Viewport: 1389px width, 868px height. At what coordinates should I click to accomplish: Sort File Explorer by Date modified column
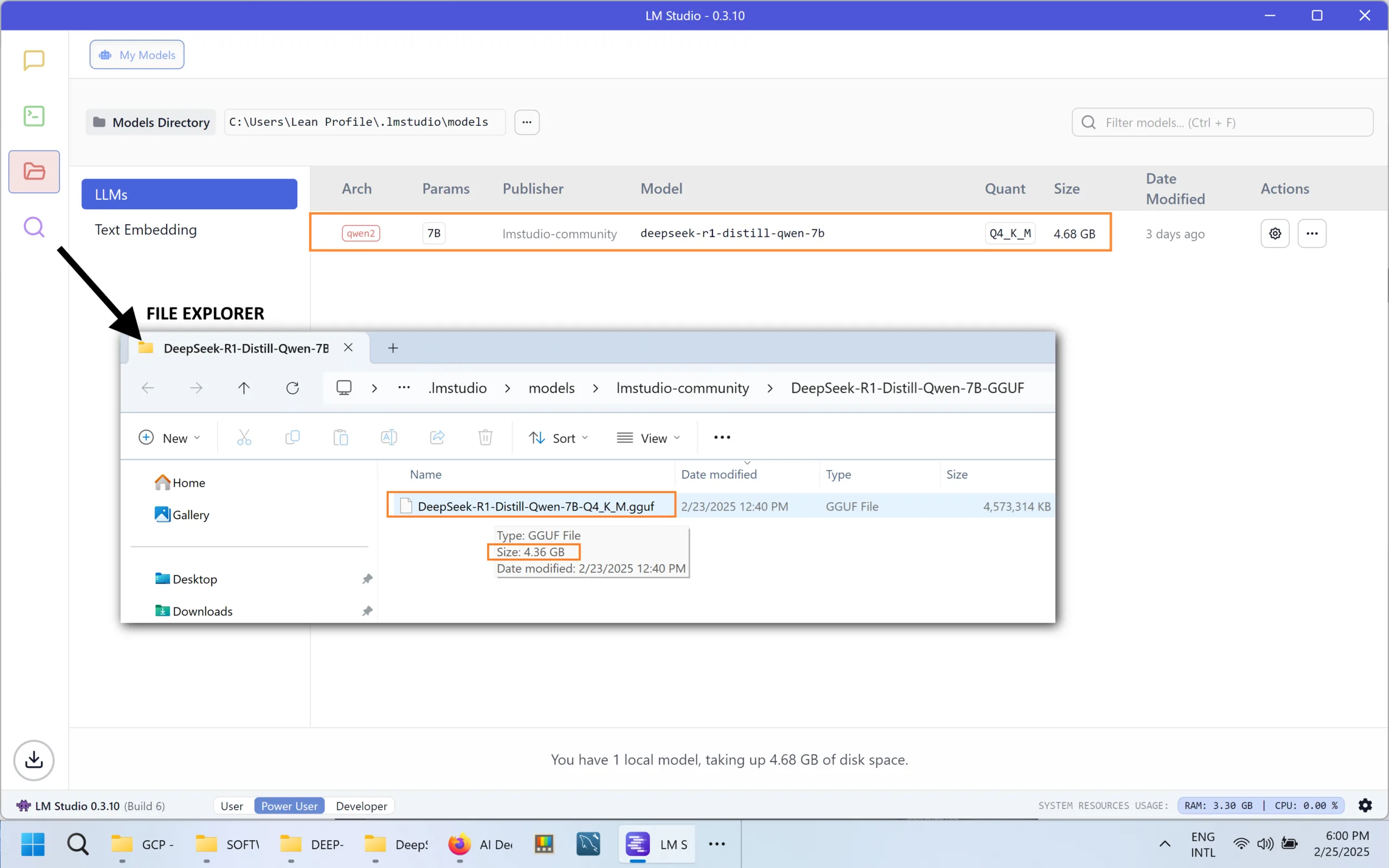point(718,475)
